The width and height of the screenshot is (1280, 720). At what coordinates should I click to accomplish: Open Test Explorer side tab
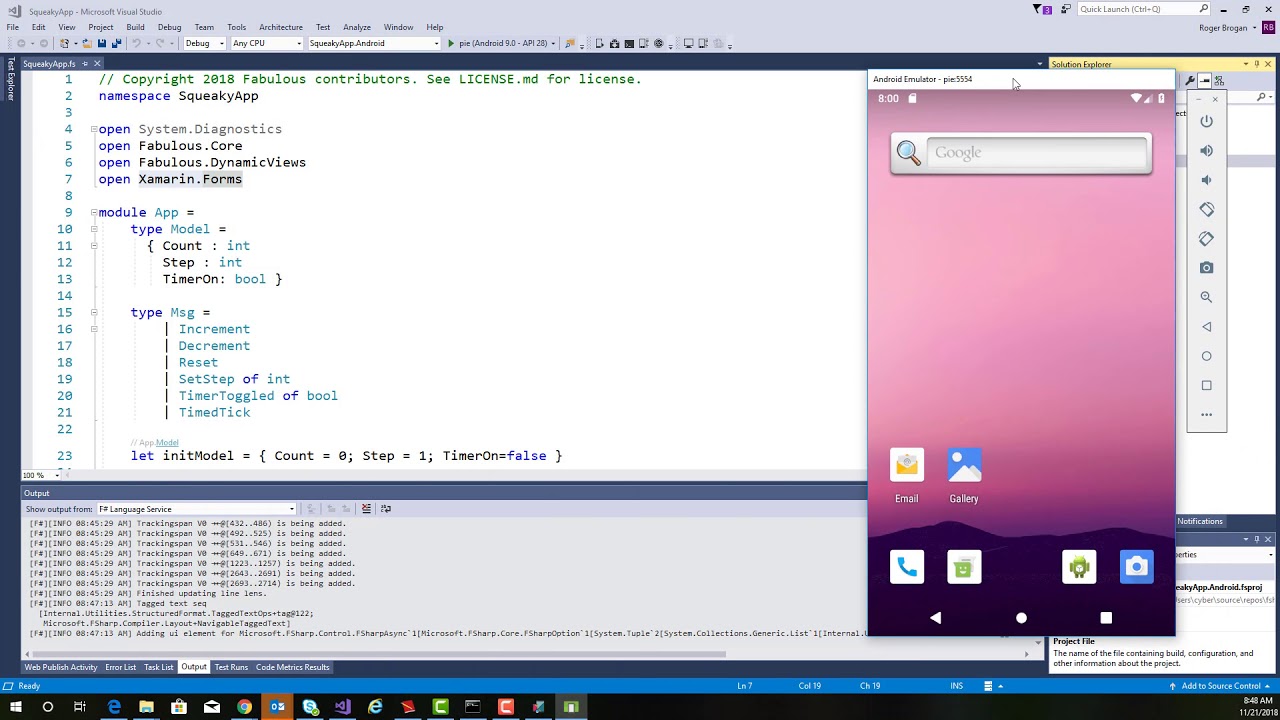[x=11, y=80]
